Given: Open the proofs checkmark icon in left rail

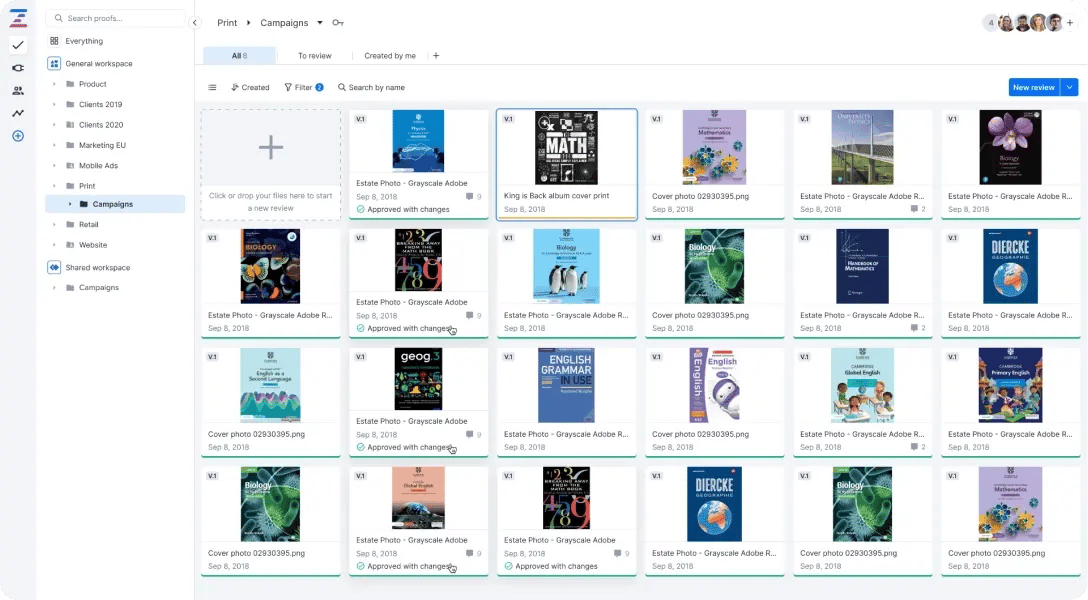Looking at the screenshot, I should (x=17, y=45).
